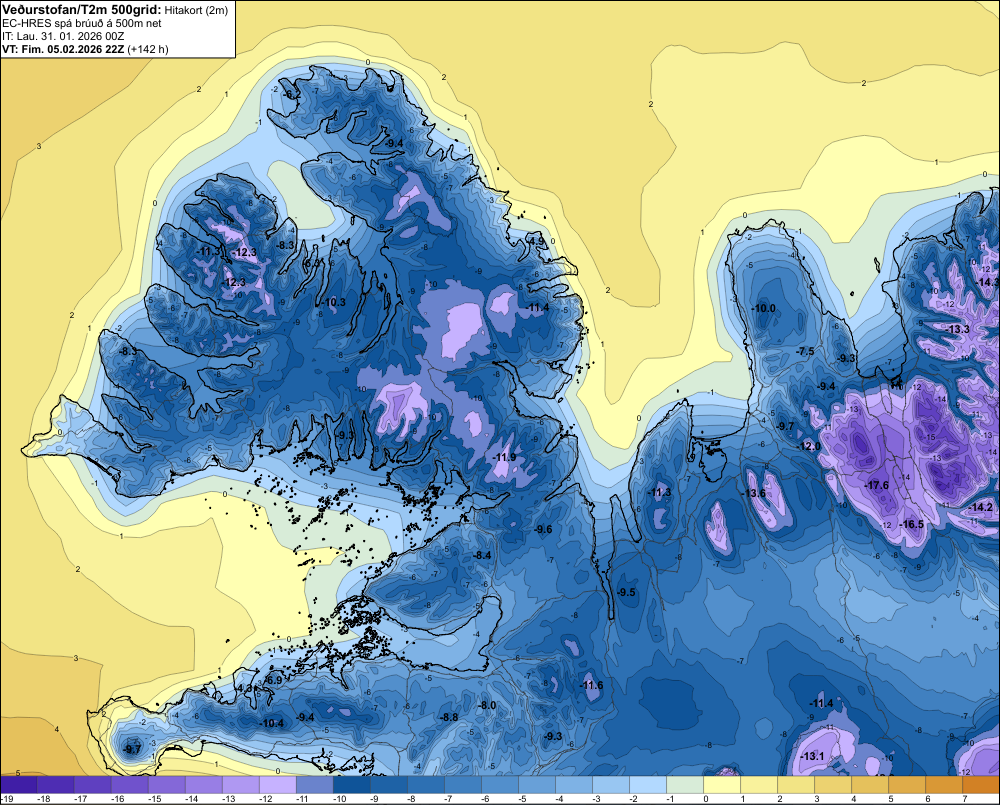Click the -9.5 temperature label on map
This screenshot has width=1000, height=805.
627,593
